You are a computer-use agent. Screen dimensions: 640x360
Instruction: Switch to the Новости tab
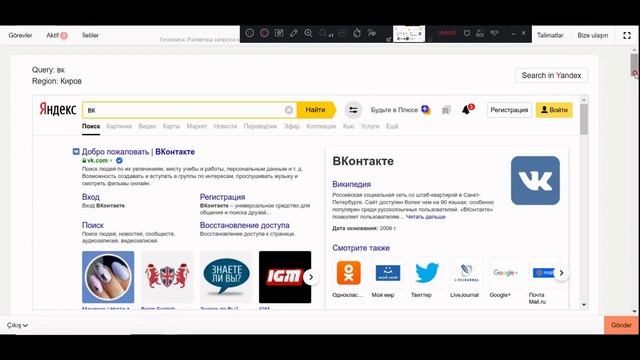pyautogui.click(x=225, y=126)
